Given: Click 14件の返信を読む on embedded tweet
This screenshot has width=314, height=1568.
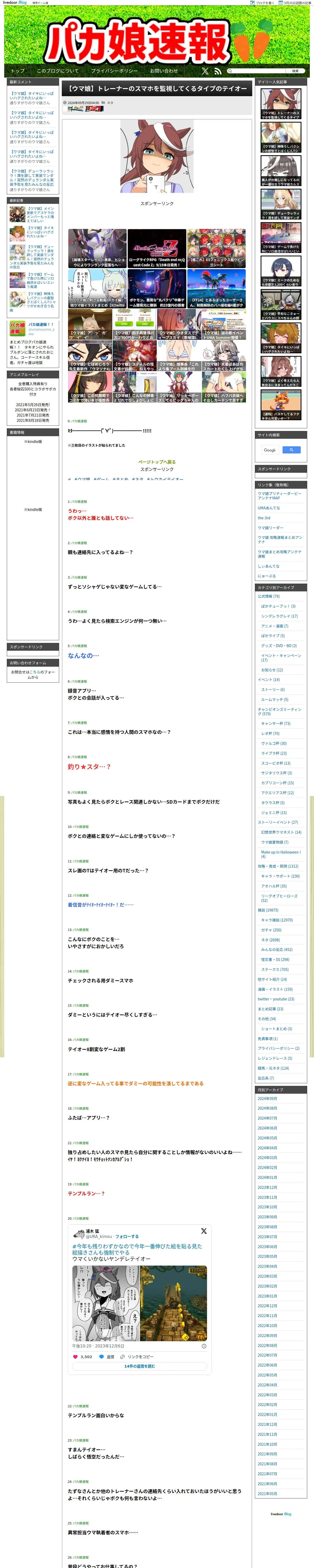Looking at the screenshot, I should coord(140,1366).
